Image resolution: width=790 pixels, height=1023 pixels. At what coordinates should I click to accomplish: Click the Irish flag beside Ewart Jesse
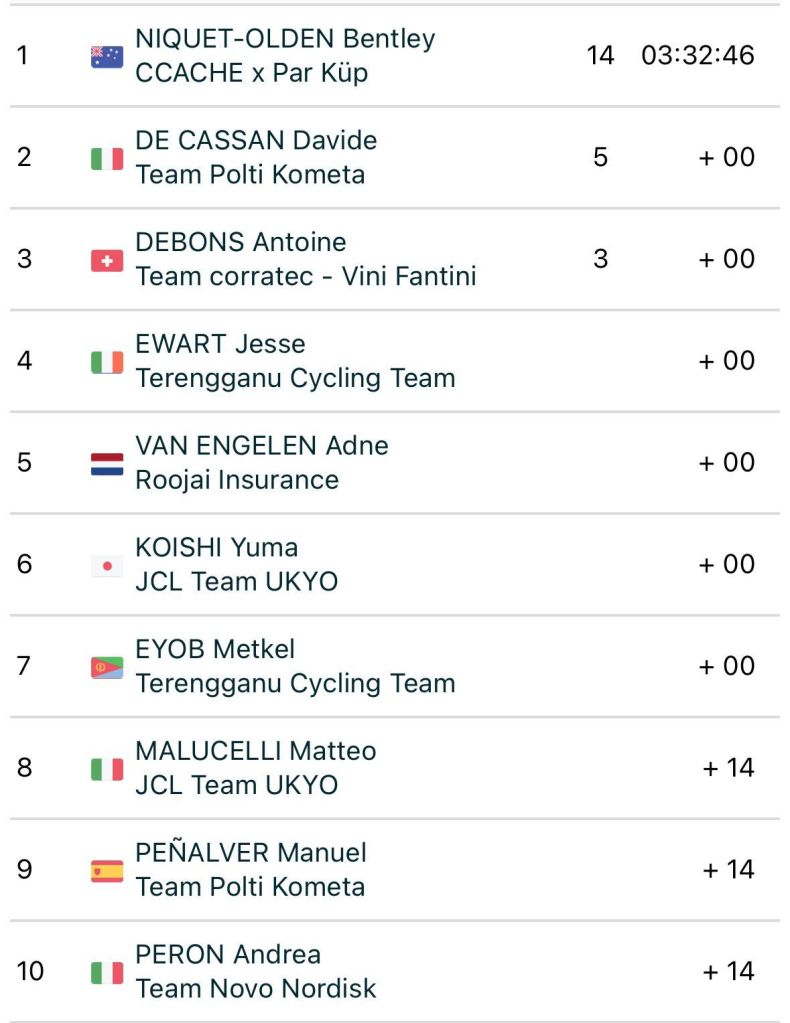pos(107,362)
